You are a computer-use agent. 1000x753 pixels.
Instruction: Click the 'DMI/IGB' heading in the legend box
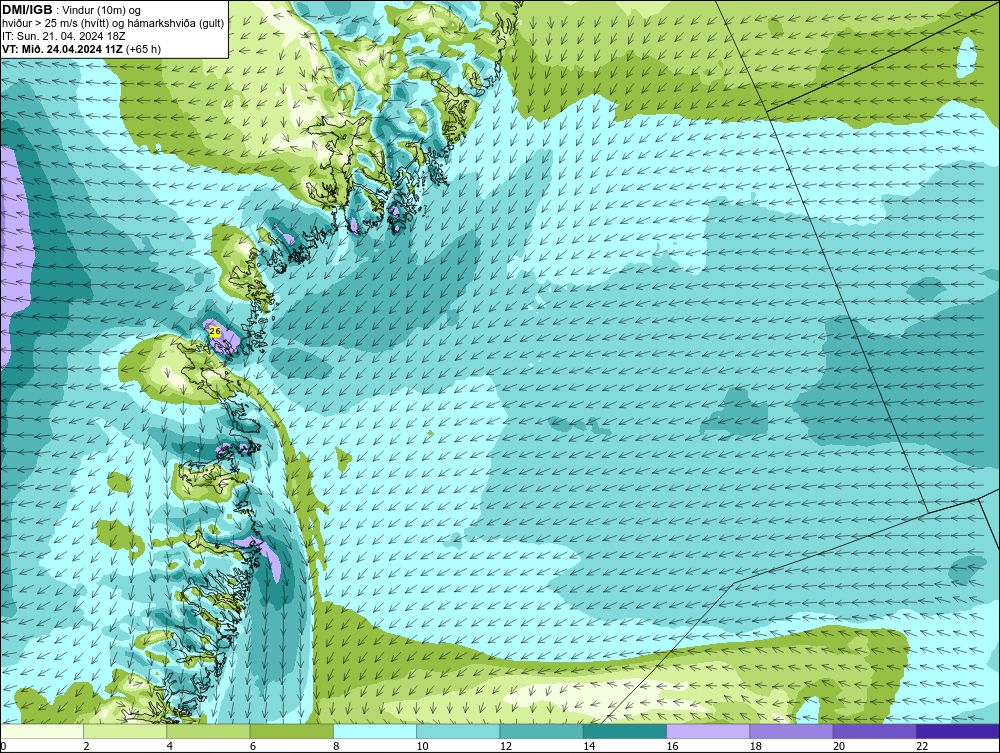[x=27, y=10]
